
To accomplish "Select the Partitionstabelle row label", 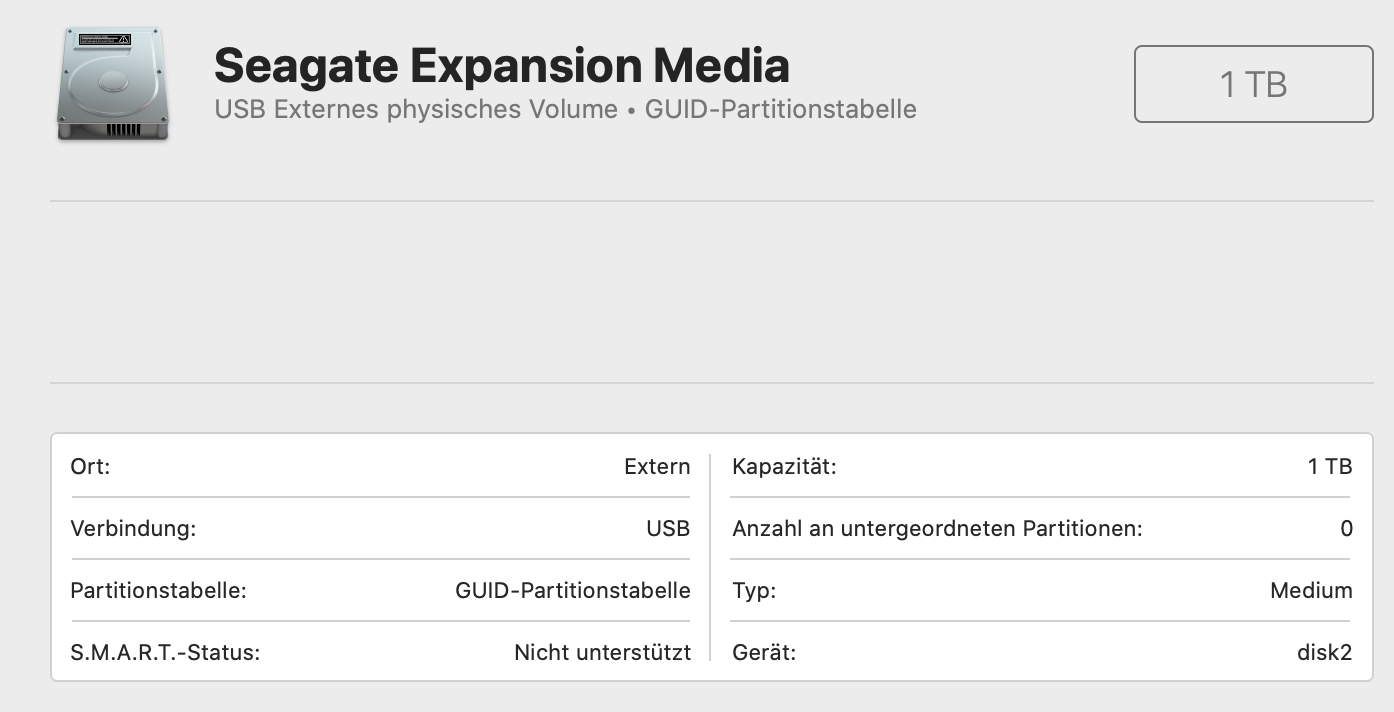I will coord(158,591).
